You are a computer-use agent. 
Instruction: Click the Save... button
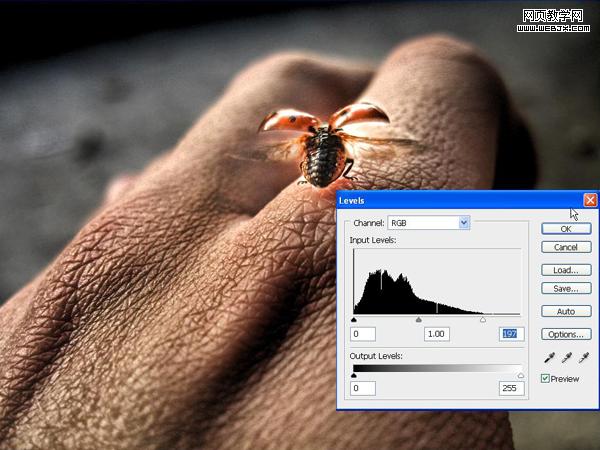tap(566, 289)
